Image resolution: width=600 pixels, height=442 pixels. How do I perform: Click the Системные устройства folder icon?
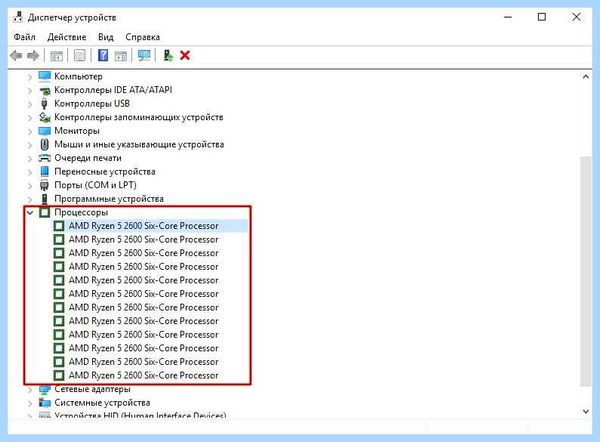coord(44,403)
